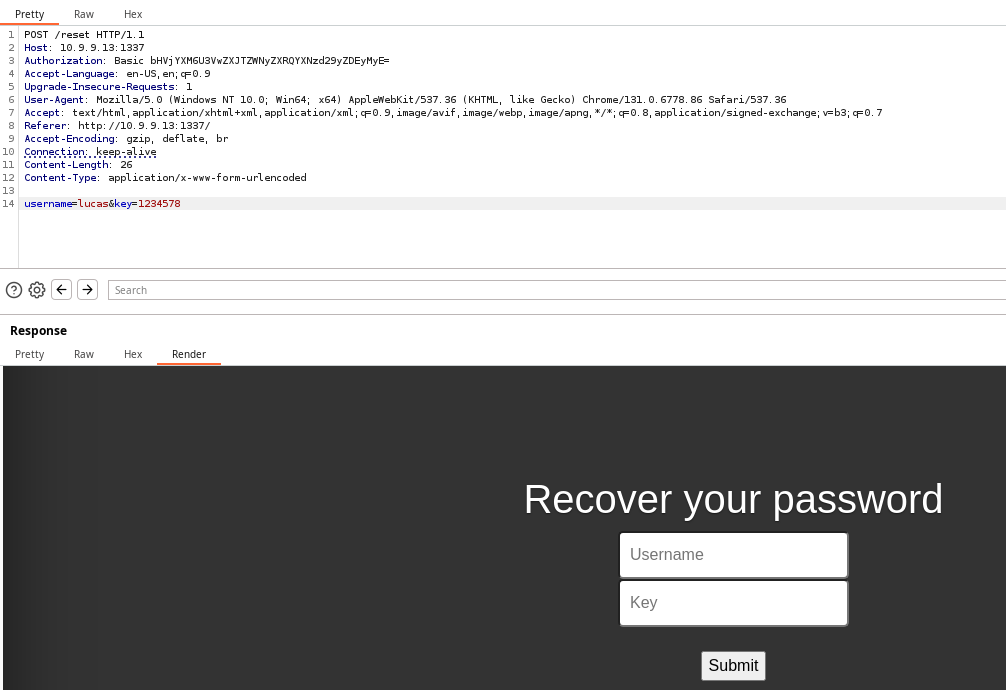Click the Connection keep-alive header
This screenshot has width=1006, height=690.
[90, 152]
